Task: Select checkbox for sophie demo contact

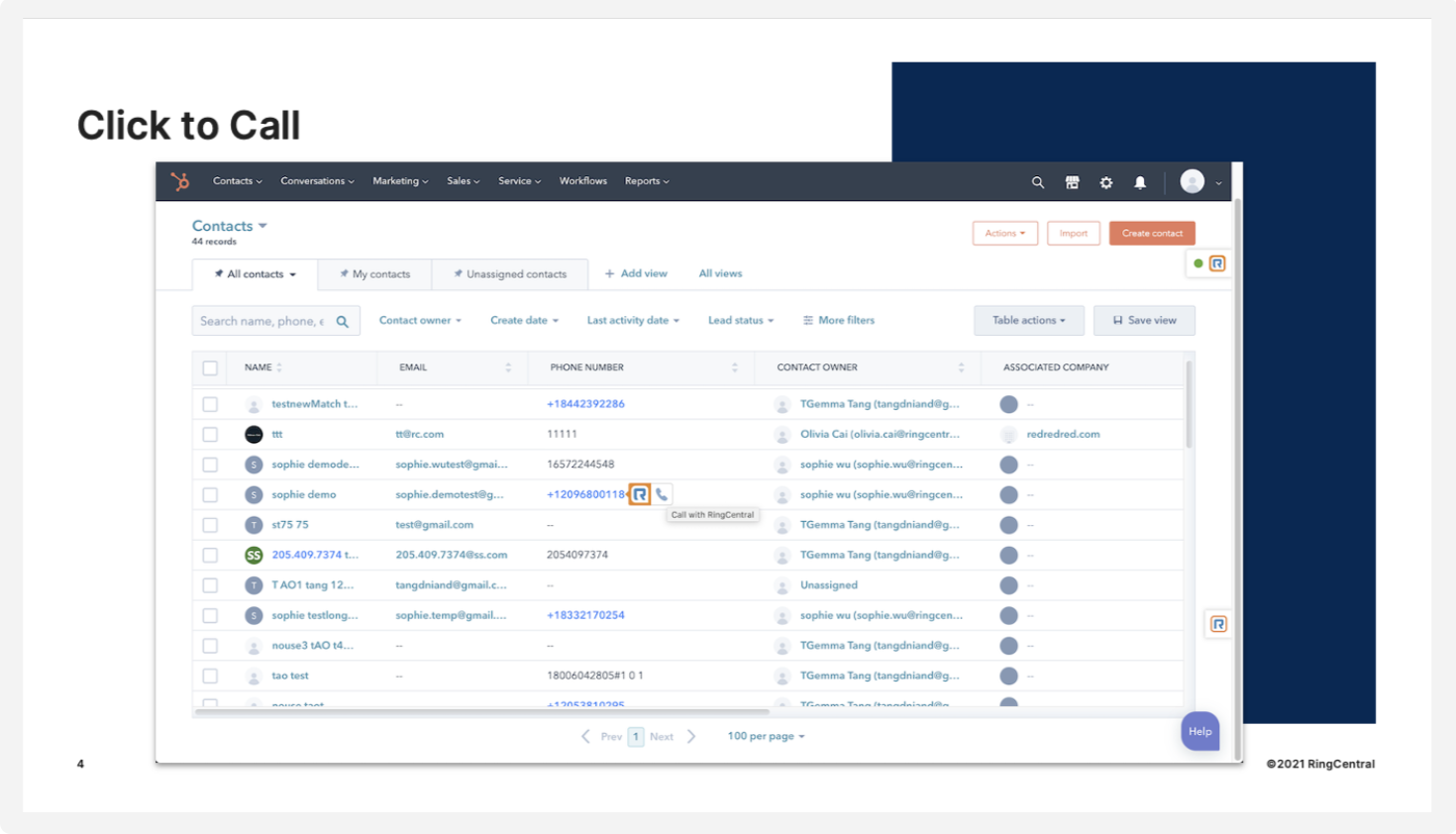Action: (210, 494)
